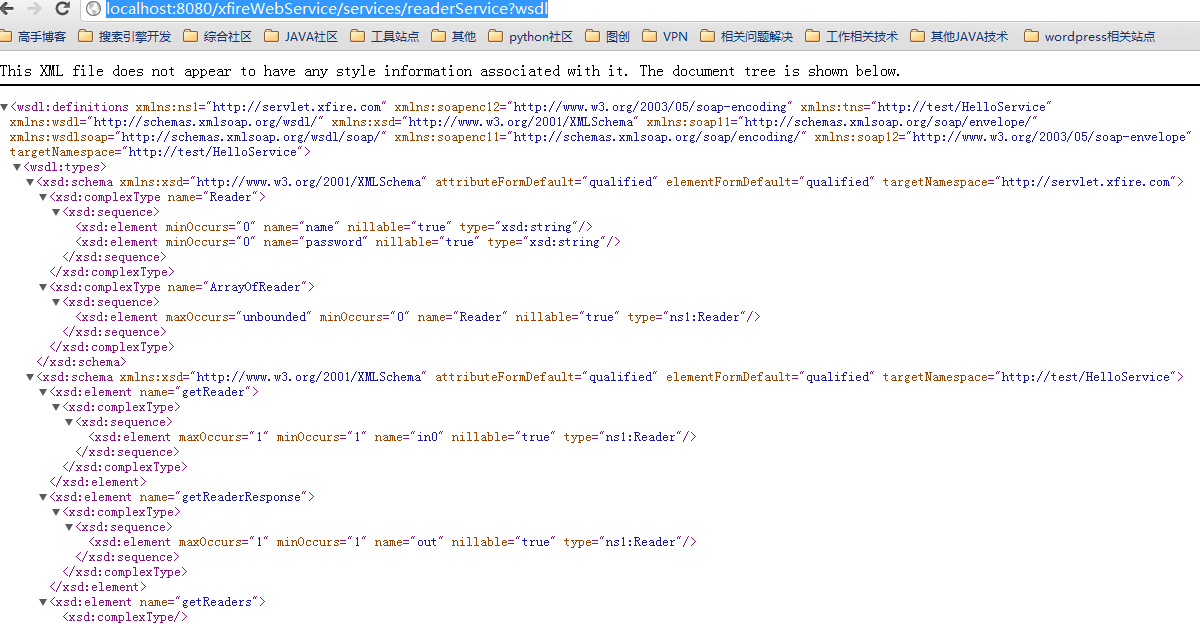Collapse the xsd:element name="getReader" node

pyautogui.click(x=43, y=392)
